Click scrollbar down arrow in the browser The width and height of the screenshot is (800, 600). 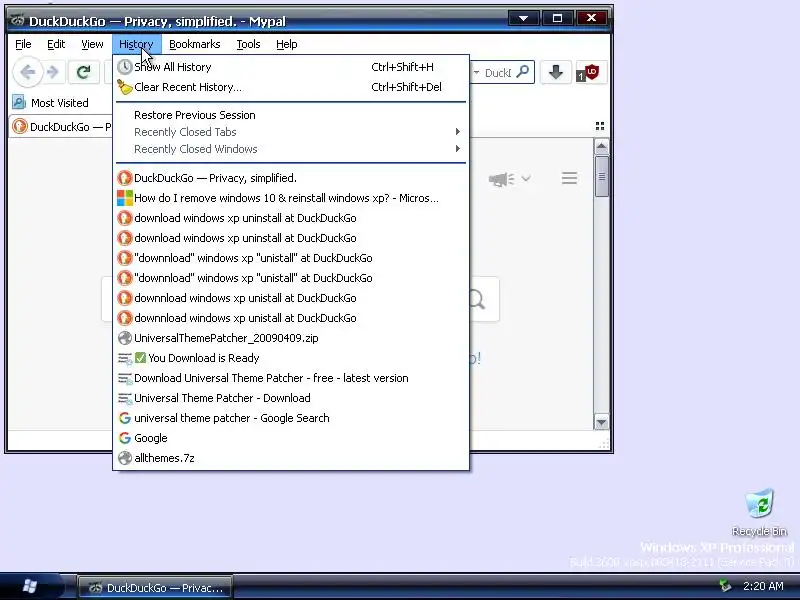602,422
